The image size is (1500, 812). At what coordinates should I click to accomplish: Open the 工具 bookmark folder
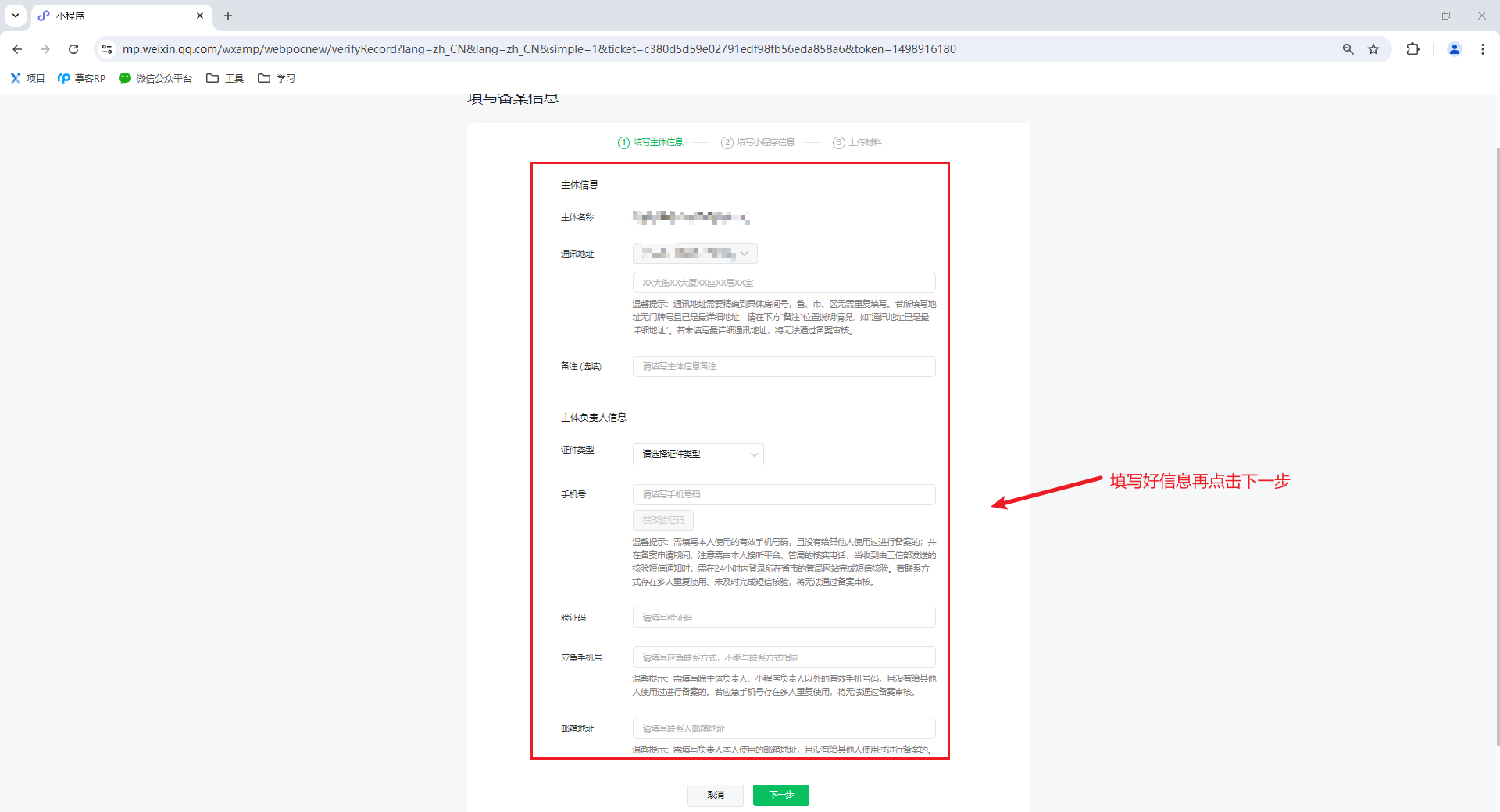[225, 78]
